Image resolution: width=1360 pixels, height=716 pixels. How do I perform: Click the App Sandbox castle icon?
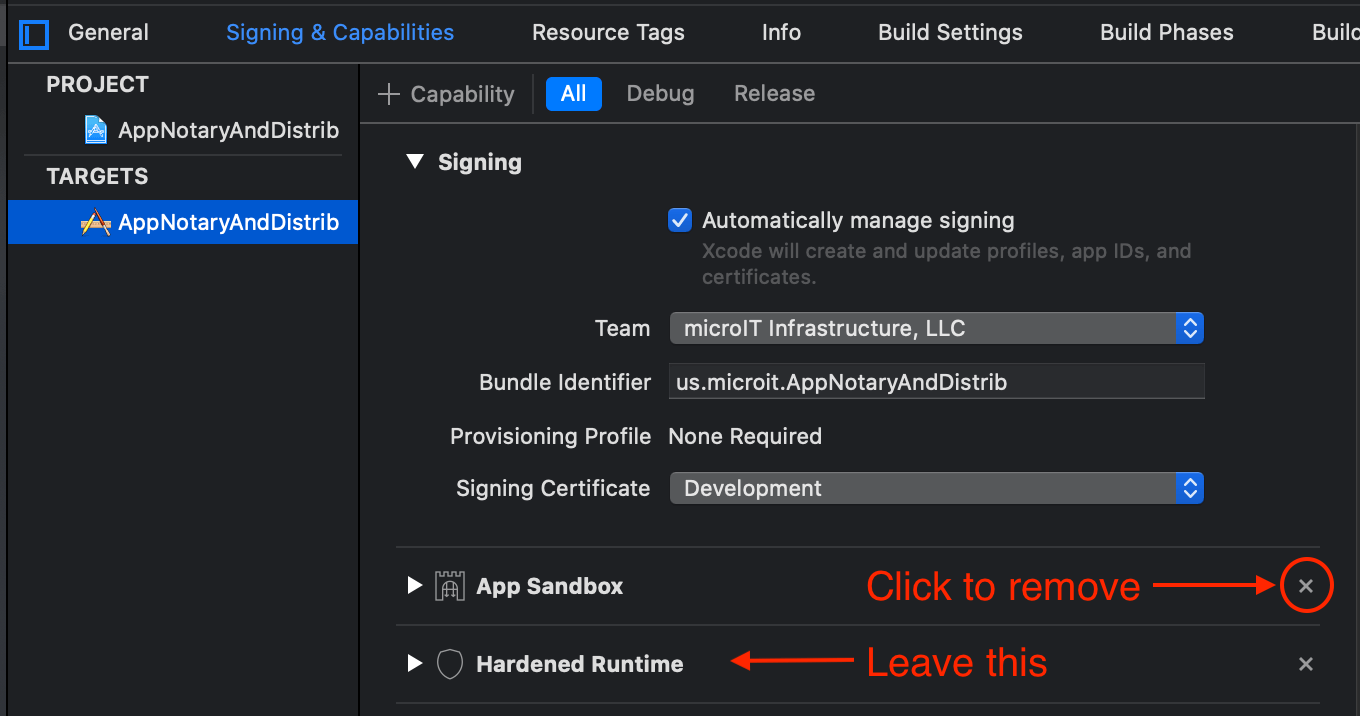tap(449, 586)
